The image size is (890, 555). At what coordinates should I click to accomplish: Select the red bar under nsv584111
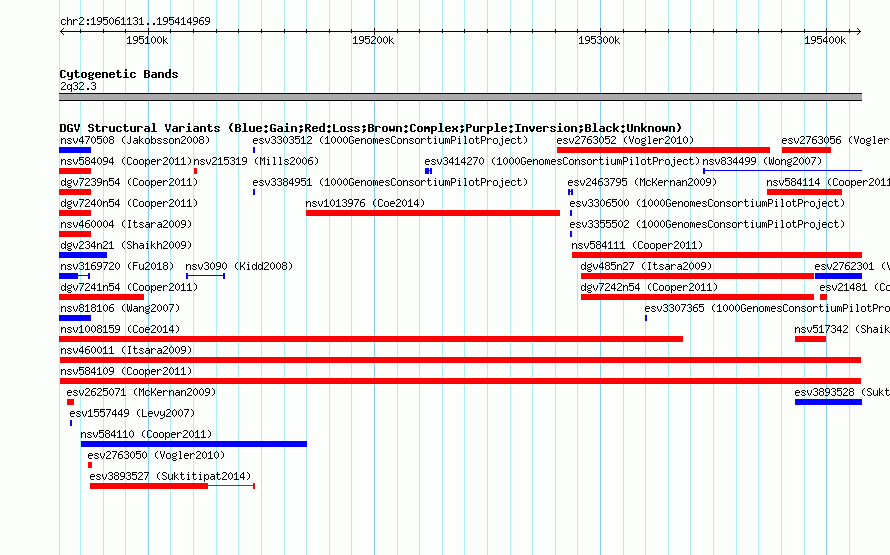(x=717, y=255)
